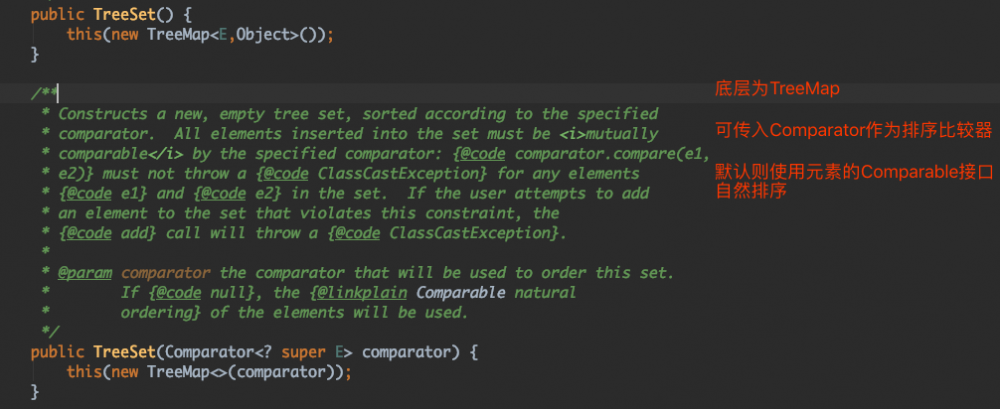Click the italic comparator parameter name in Javadoc
Viewport: 1000px width, 409px height.
coord(165,273)
